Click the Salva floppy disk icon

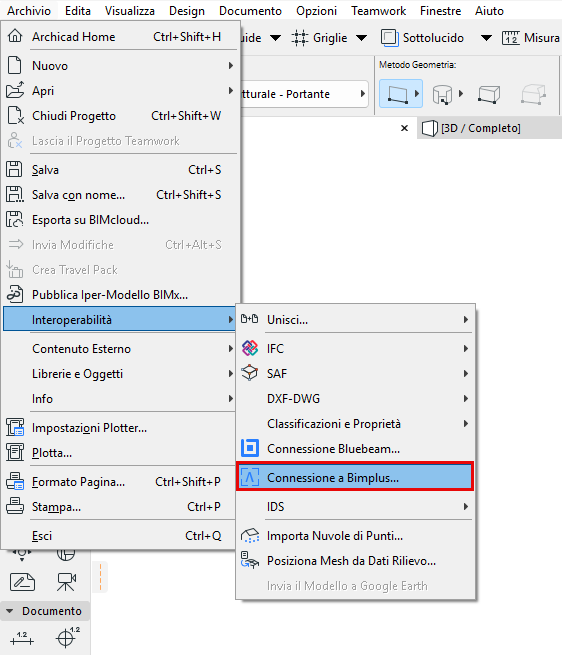pos(14,170)
